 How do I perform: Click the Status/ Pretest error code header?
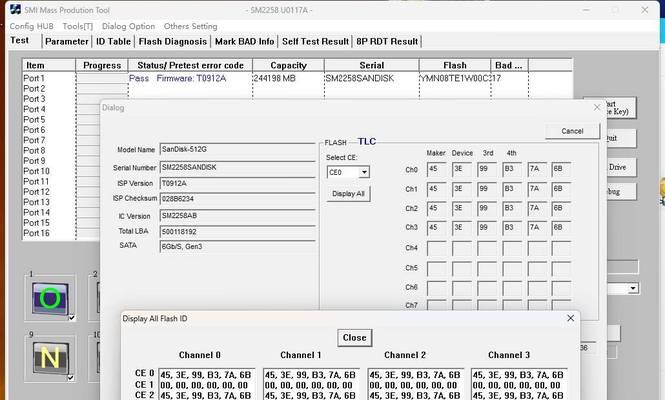pyautogui.click(x=190, y=65)
